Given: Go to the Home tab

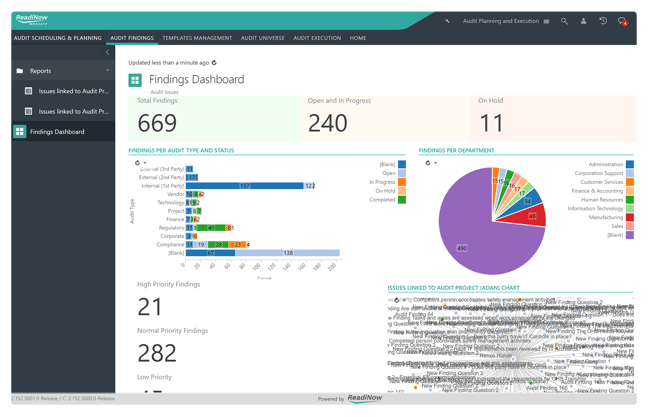Looking at the screenshot, I should 358,38.
